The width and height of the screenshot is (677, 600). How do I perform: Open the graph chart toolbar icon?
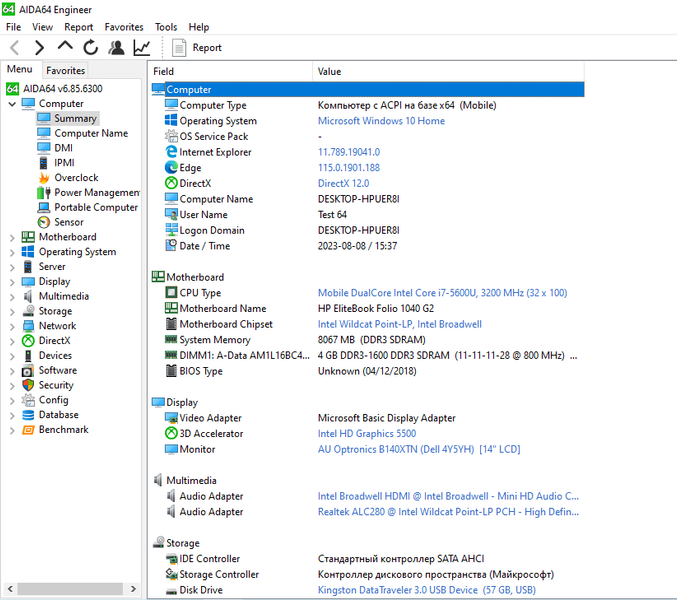coord(142,47)
